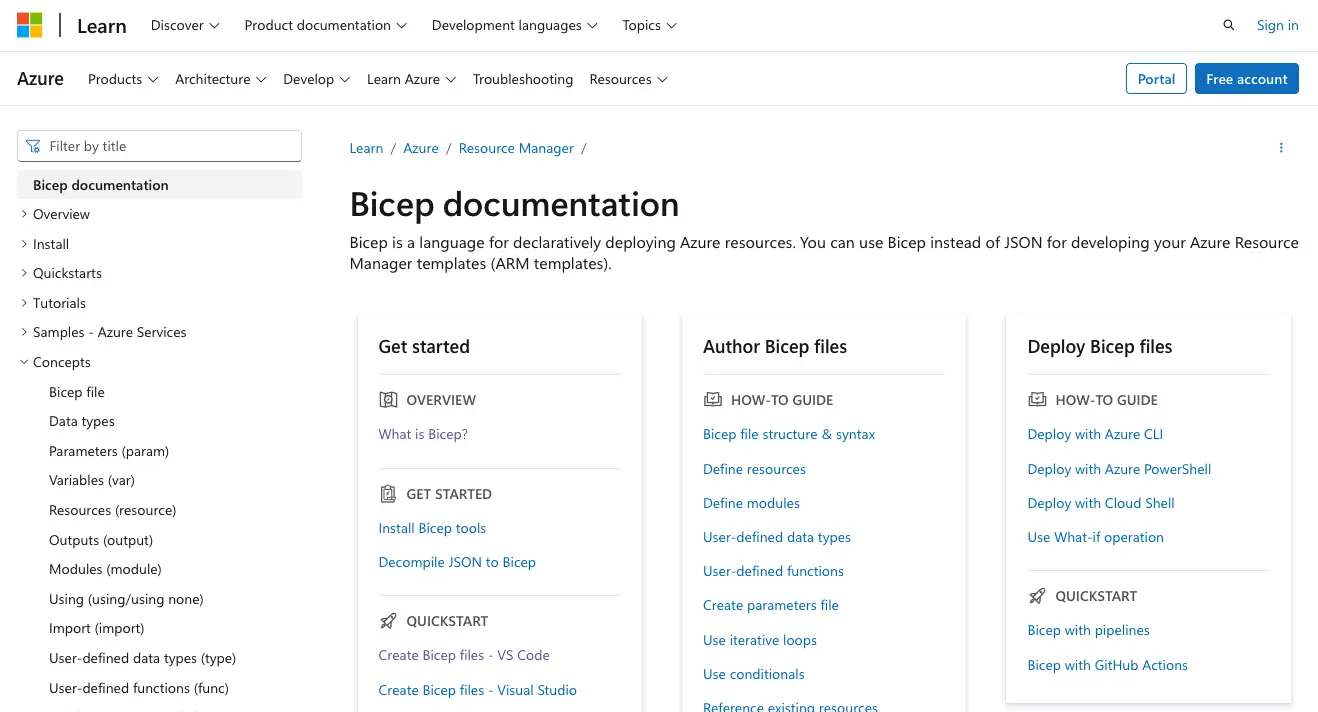Open Parameters (param) in sidebar
This screenshot has width=1318, height=712.
click(109, 451)
